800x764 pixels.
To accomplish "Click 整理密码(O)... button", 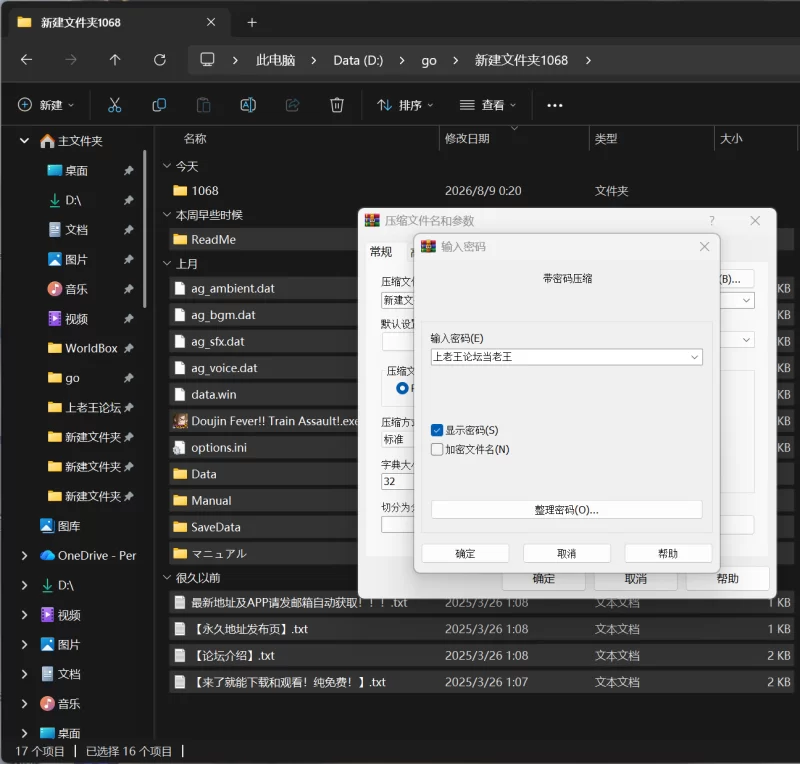I will (566, 510).
